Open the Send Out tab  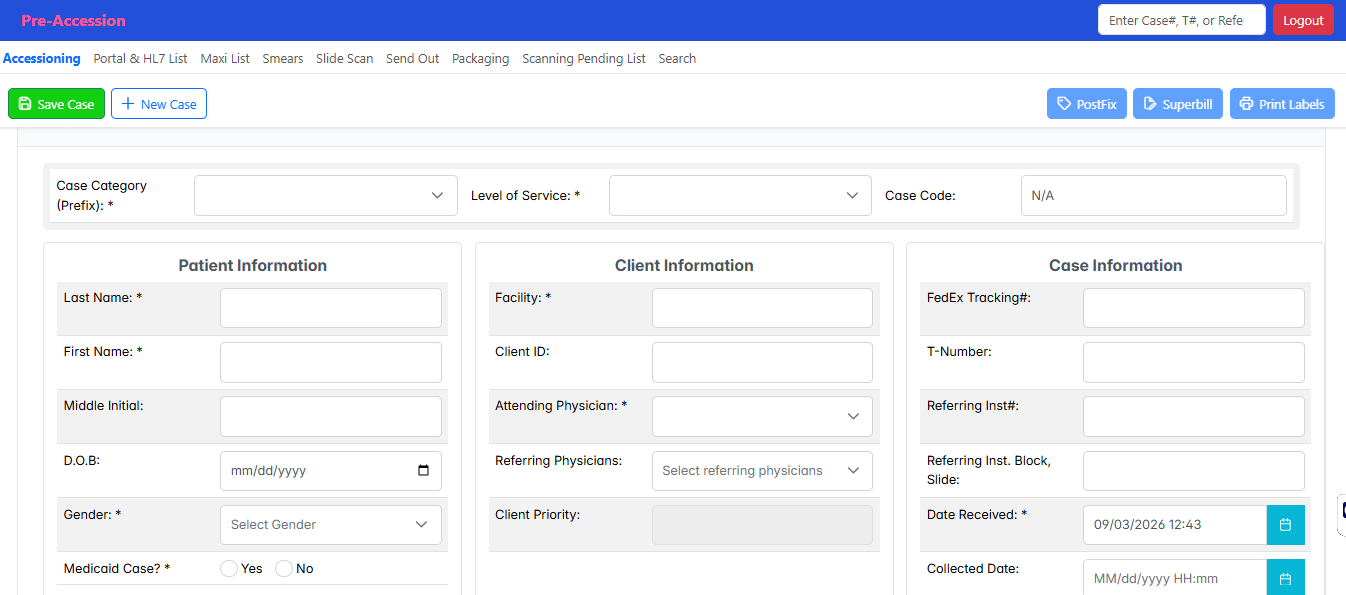coord(413,58)
